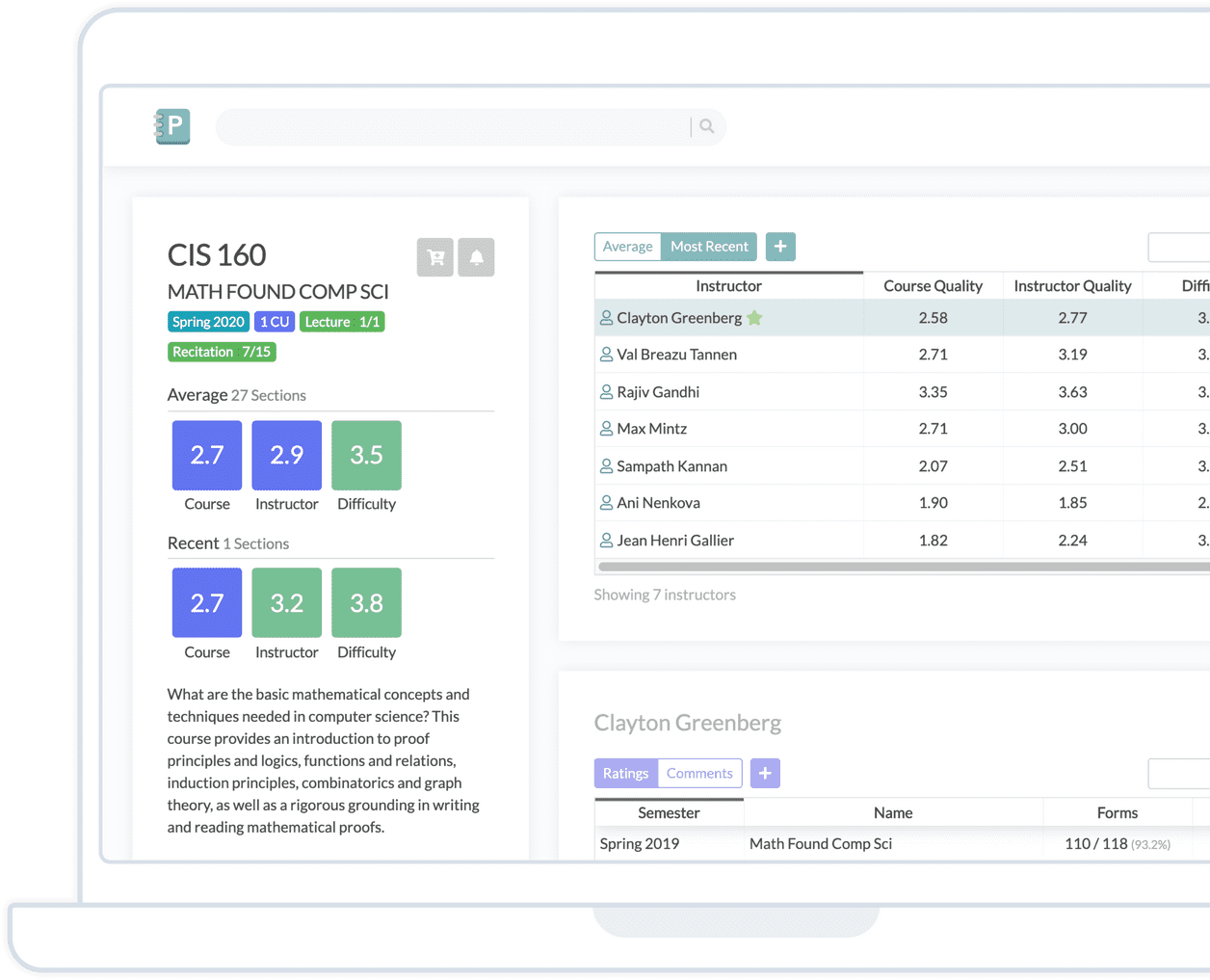Click Instructor Quality value 3.63
The height and width of the screenshot is (980, 1210).
click(x=1072, y=392)
